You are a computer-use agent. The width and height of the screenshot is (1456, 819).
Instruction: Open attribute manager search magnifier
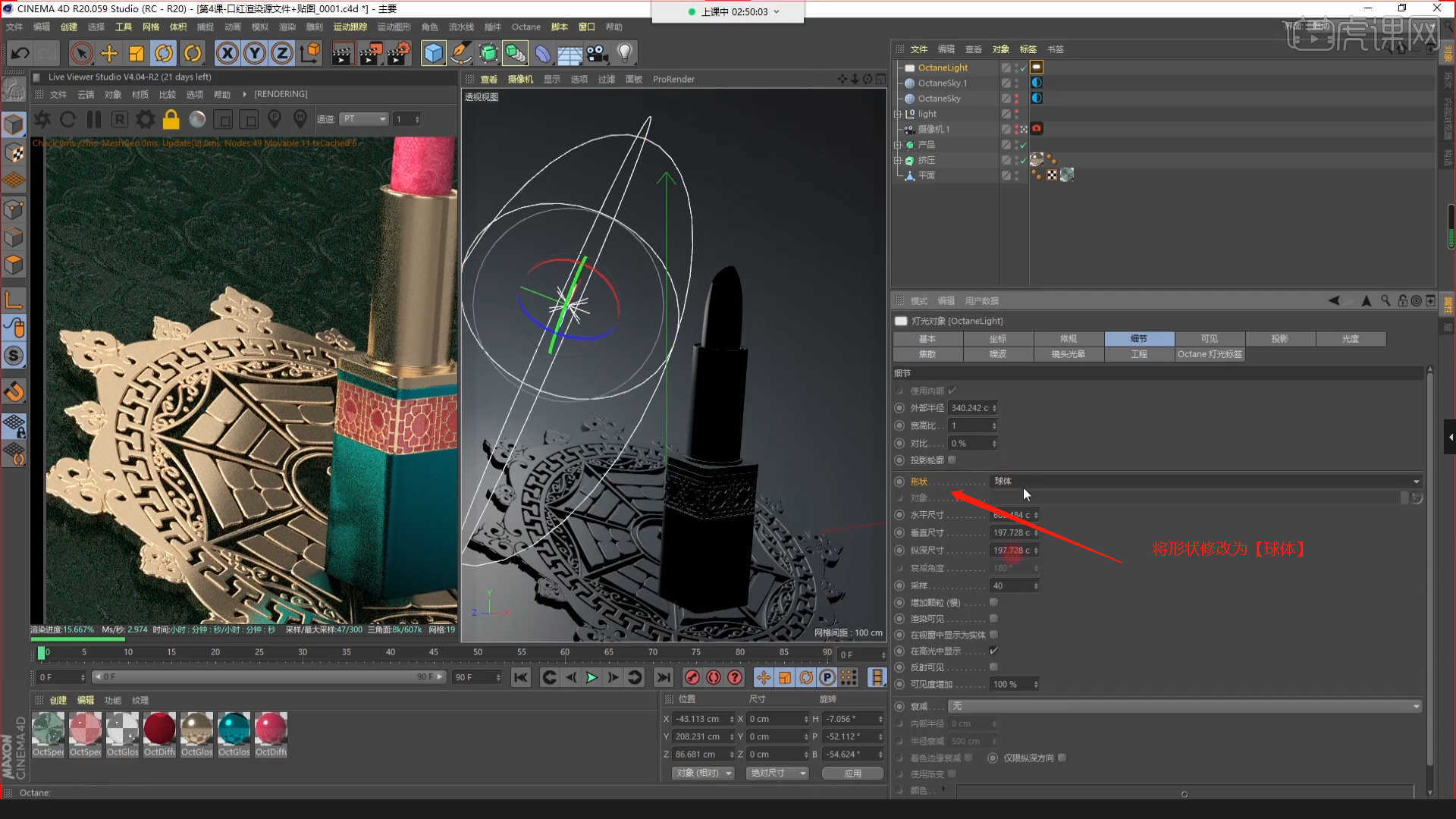coord(1385,300)
